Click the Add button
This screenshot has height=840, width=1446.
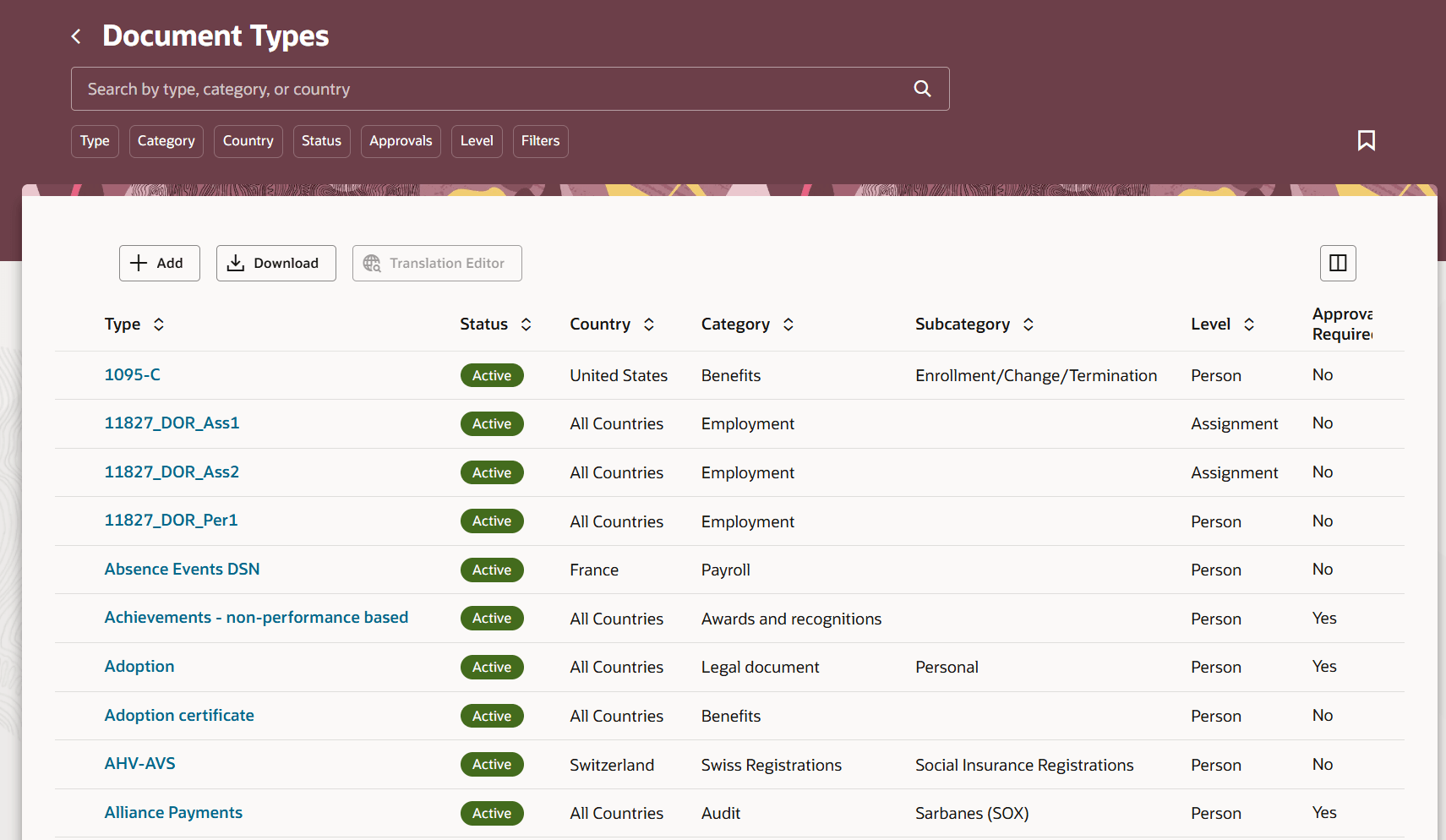pyautogui.click(x=159, y=263)
